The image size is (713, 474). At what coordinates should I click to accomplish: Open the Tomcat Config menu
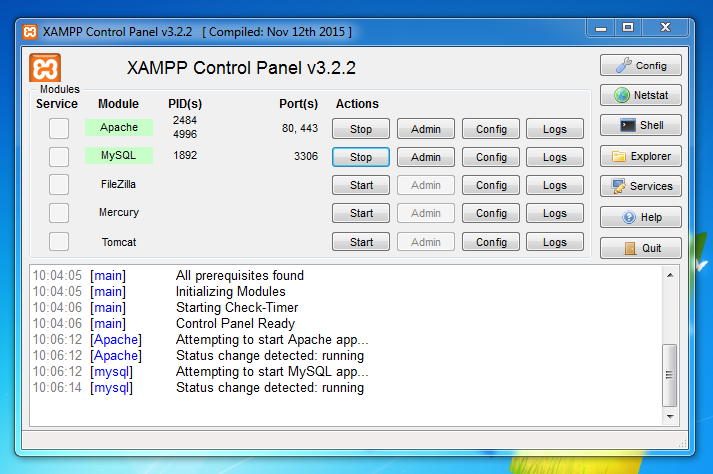tap(491, 242)
